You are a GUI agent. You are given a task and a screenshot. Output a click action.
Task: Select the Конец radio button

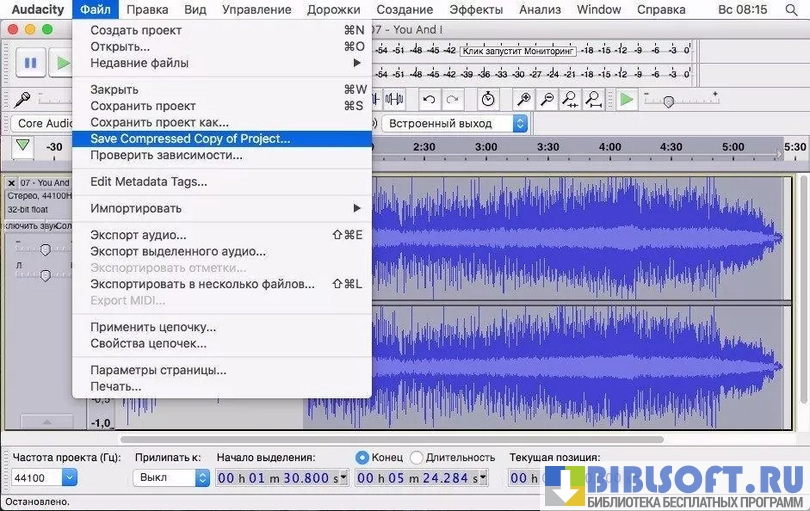click(x=362, y=457)
